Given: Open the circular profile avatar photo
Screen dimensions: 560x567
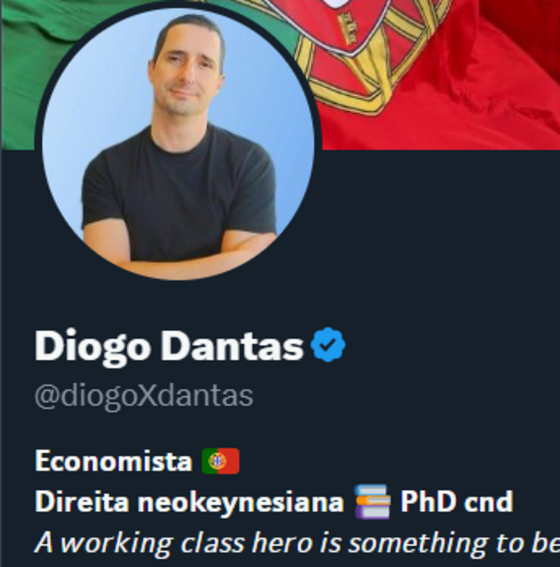Looking at the screenshot, I should point(178,144).
